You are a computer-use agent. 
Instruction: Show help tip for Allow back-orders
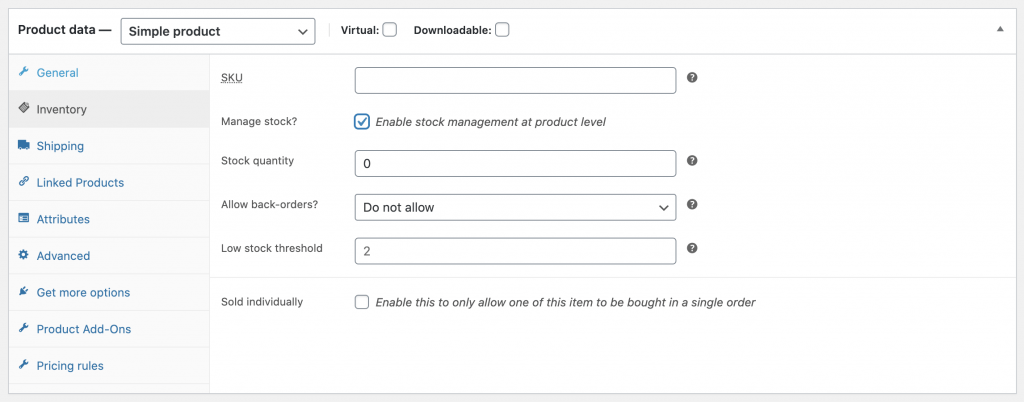click(692, 204)
